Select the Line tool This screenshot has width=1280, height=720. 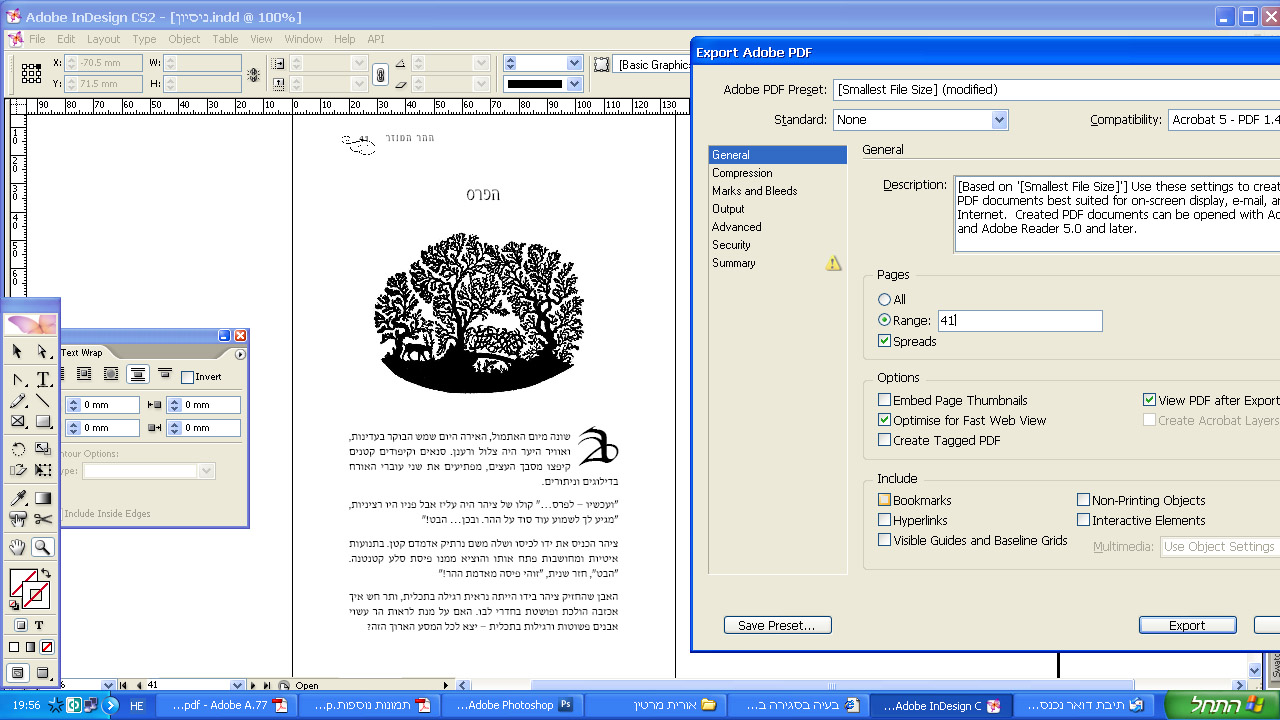pyautogui.click(x=43, y=400)
